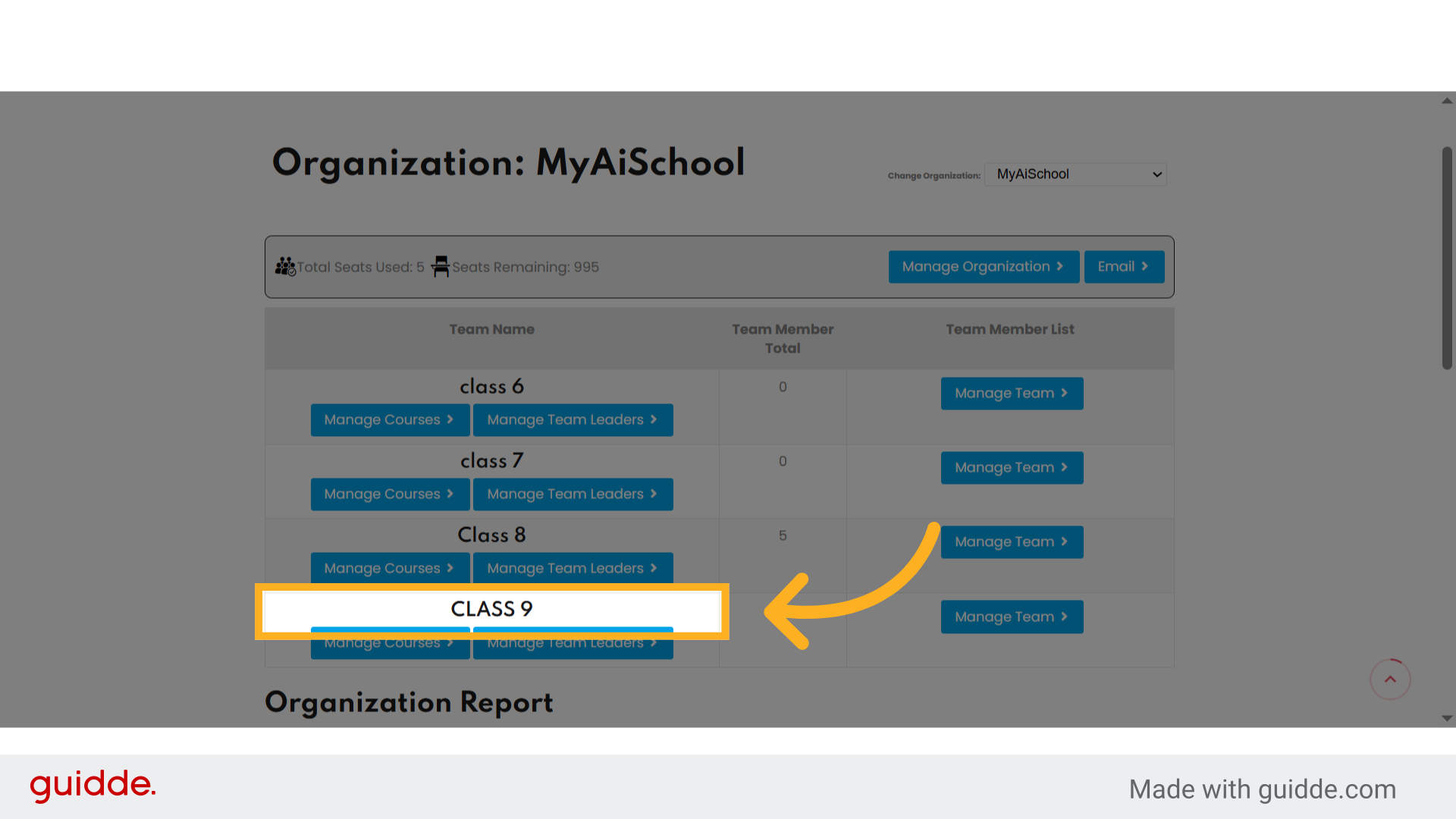
Task: Click the guidde logo in the footer
Action: coord(93,786)
